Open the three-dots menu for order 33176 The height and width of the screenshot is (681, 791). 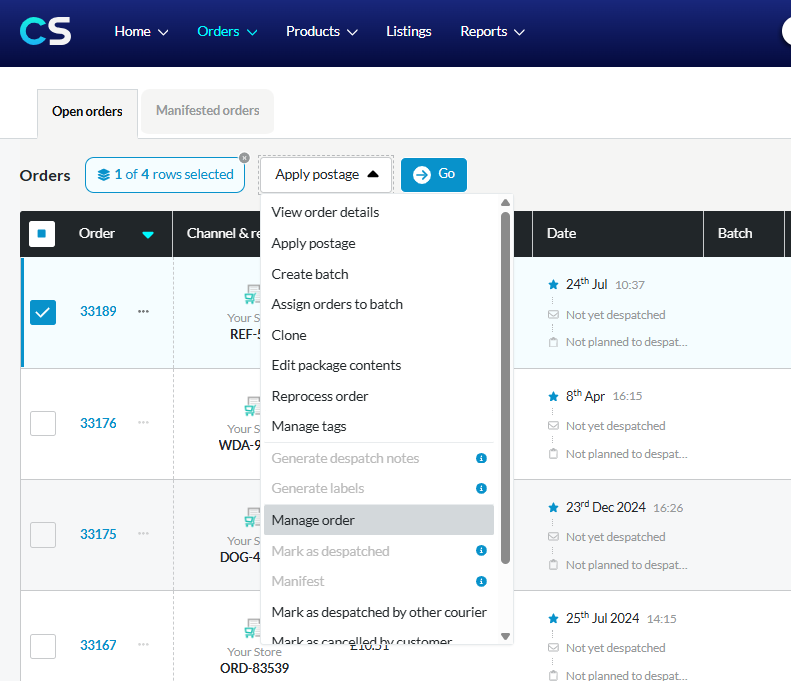click(143, 422)
